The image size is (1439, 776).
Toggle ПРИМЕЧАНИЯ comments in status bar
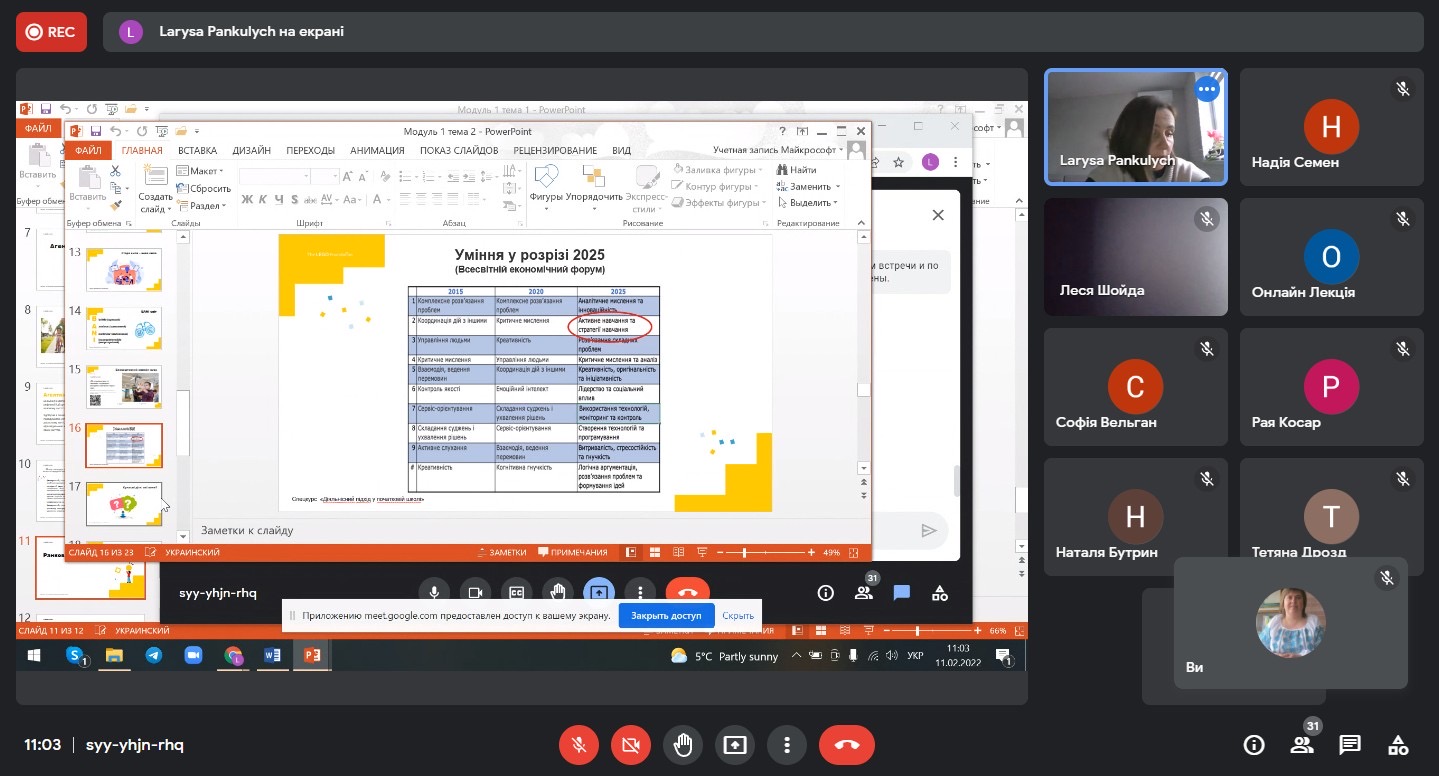click(573, 552)
